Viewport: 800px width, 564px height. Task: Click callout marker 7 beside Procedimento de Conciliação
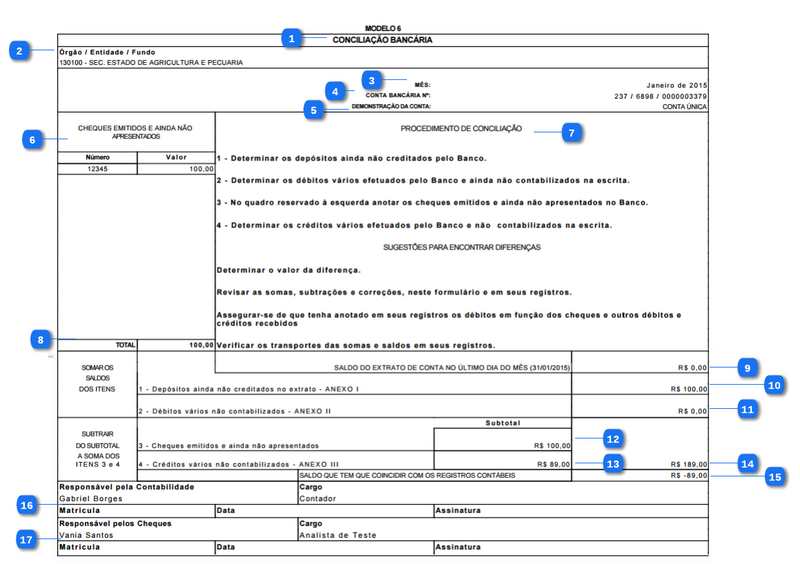coord(571,132)
